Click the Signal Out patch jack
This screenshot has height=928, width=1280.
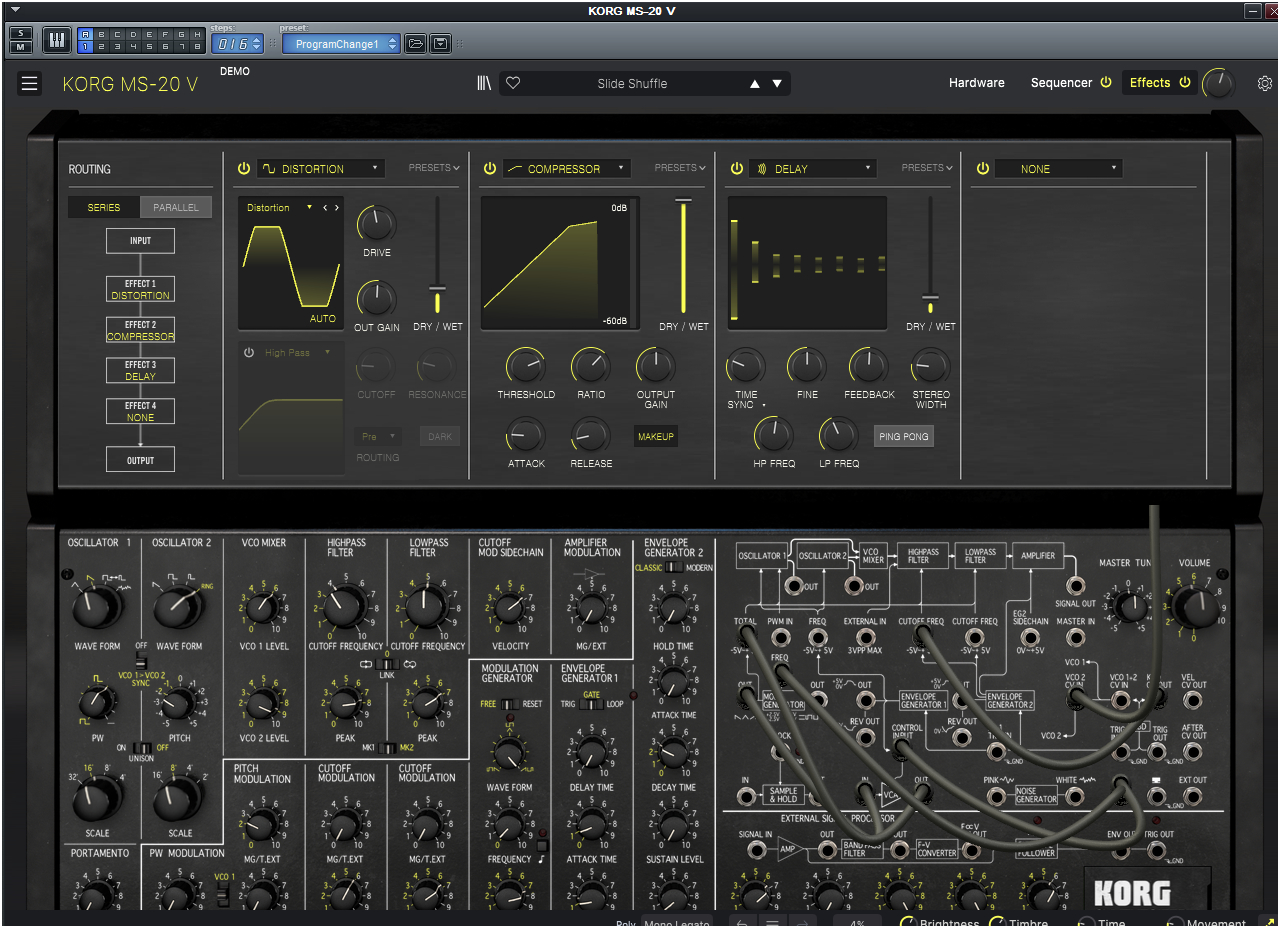point(1075,586)
